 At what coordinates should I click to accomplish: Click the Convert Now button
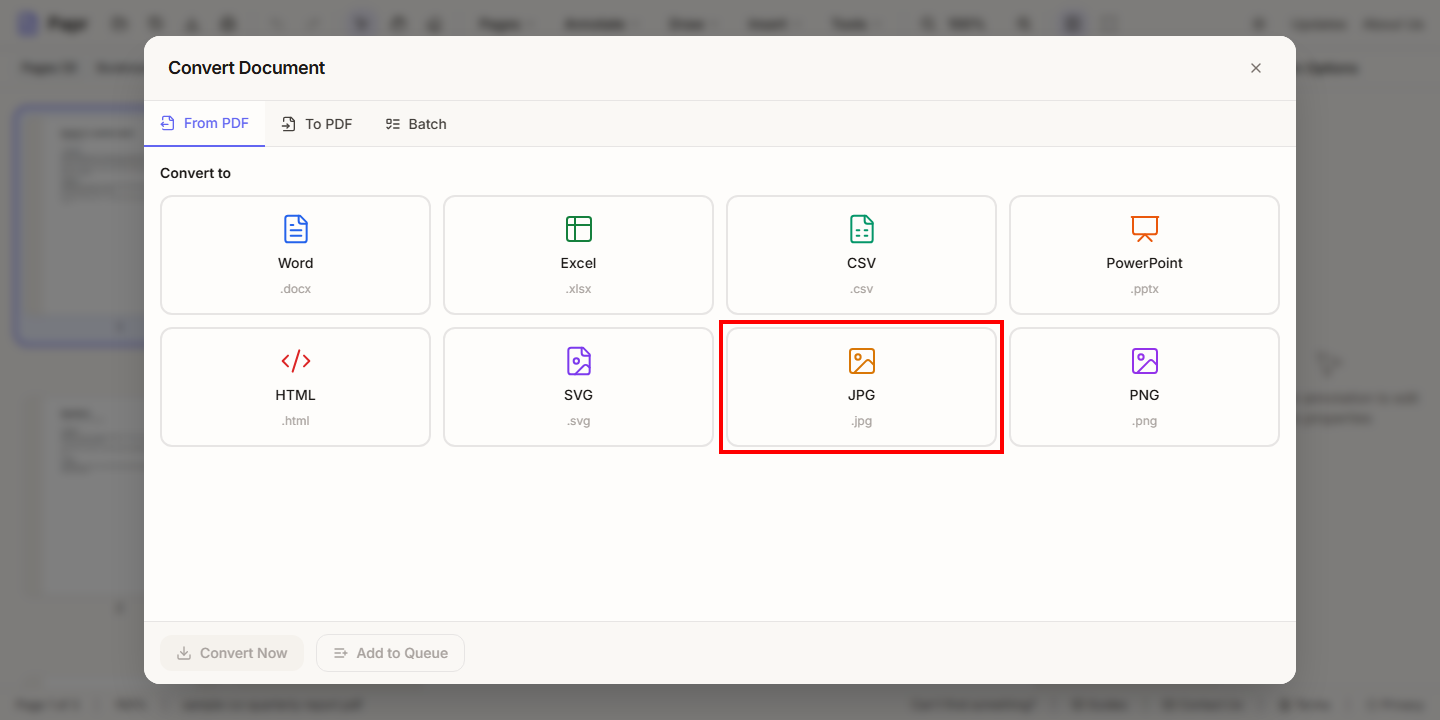[232, 653]
